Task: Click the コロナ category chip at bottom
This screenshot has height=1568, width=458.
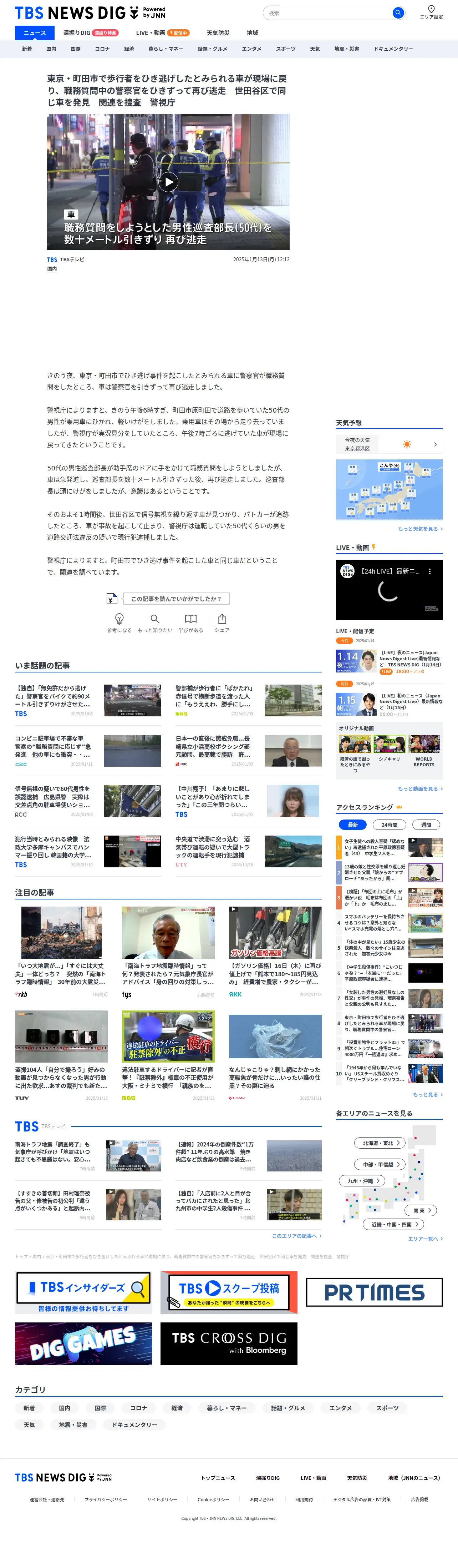Action: [138, 1408]
